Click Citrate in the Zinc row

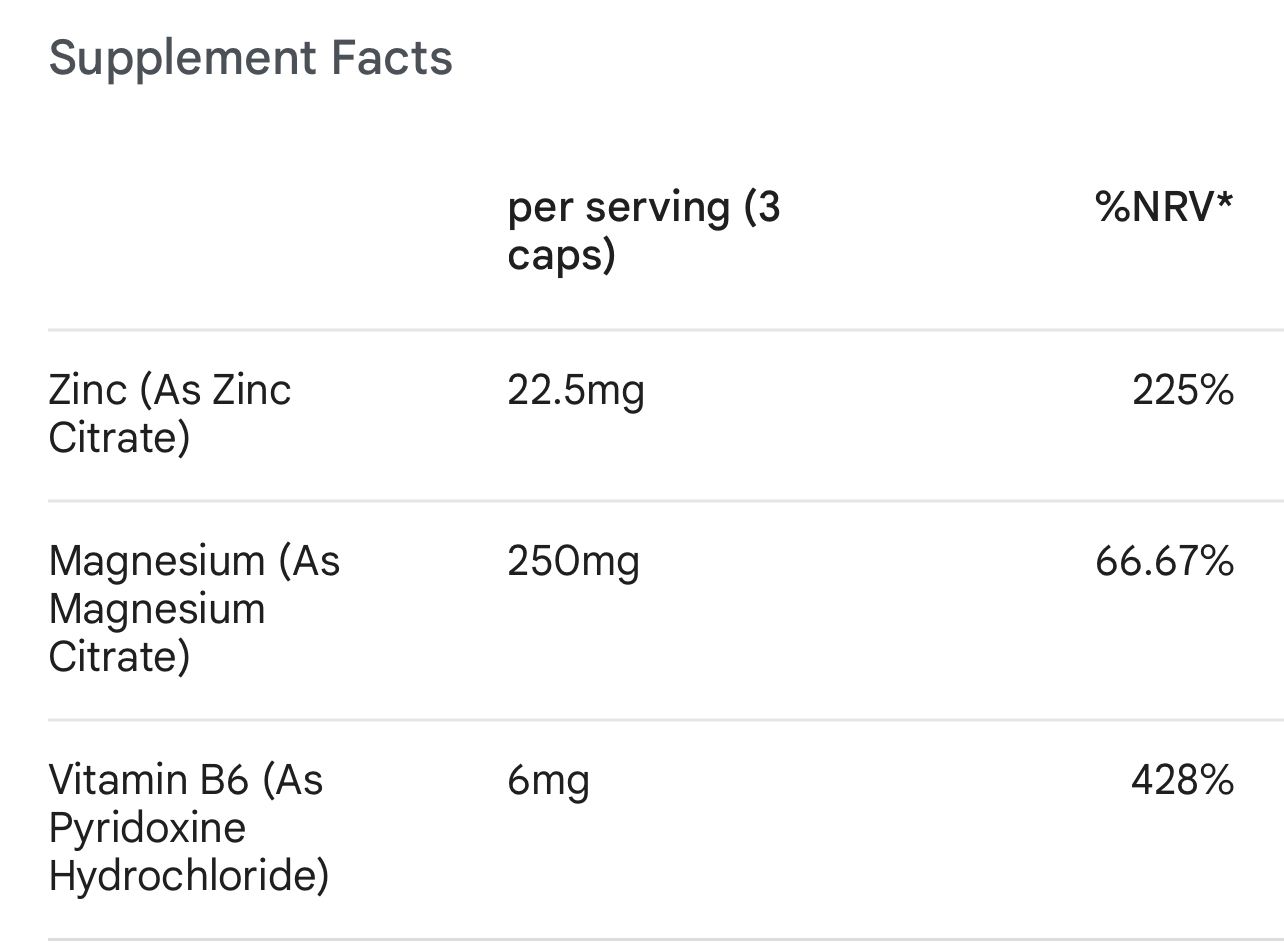[118, 438]
